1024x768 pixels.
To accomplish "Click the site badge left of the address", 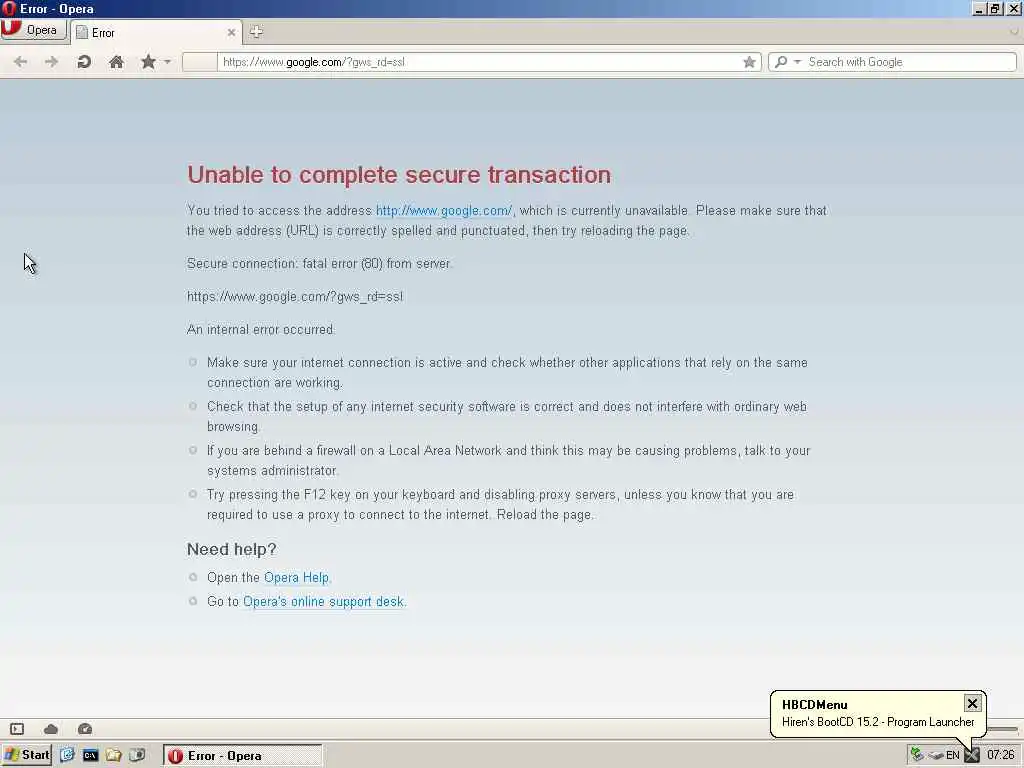I will click(199, 62).
